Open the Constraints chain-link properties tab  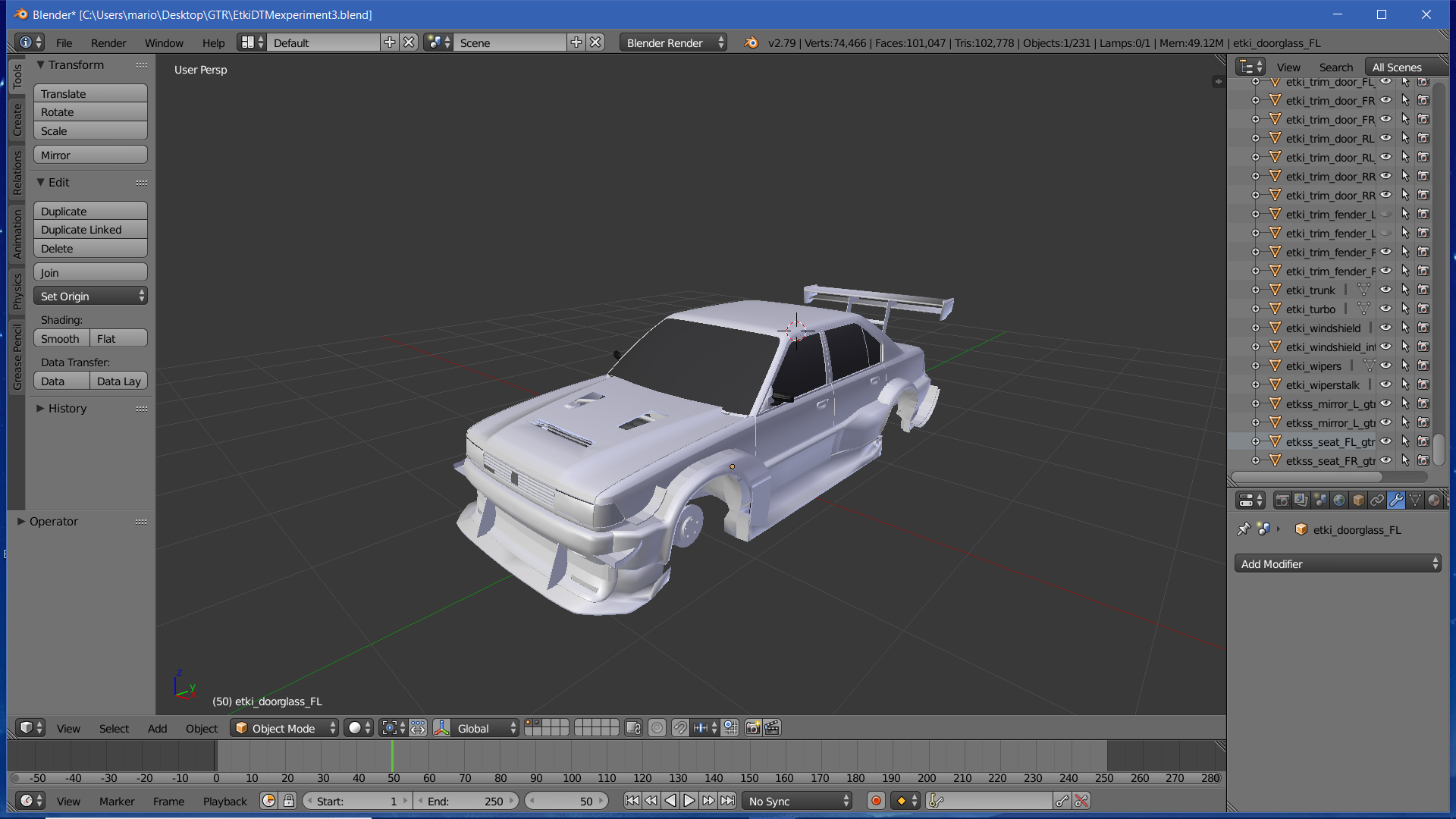coord(1377,500)
